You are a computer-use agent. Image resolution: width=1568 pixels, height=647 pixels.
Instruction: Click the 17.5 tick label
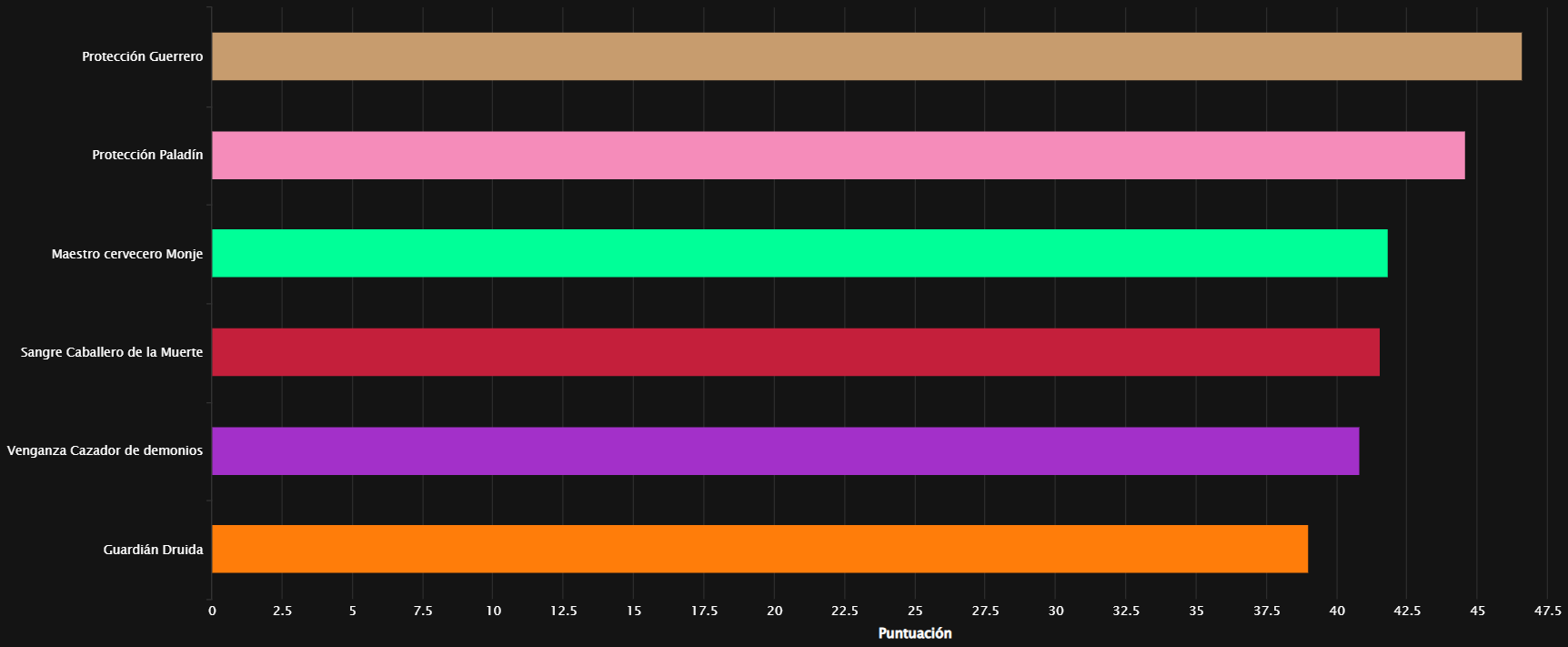pyautogui.click(x=704, y=611)
